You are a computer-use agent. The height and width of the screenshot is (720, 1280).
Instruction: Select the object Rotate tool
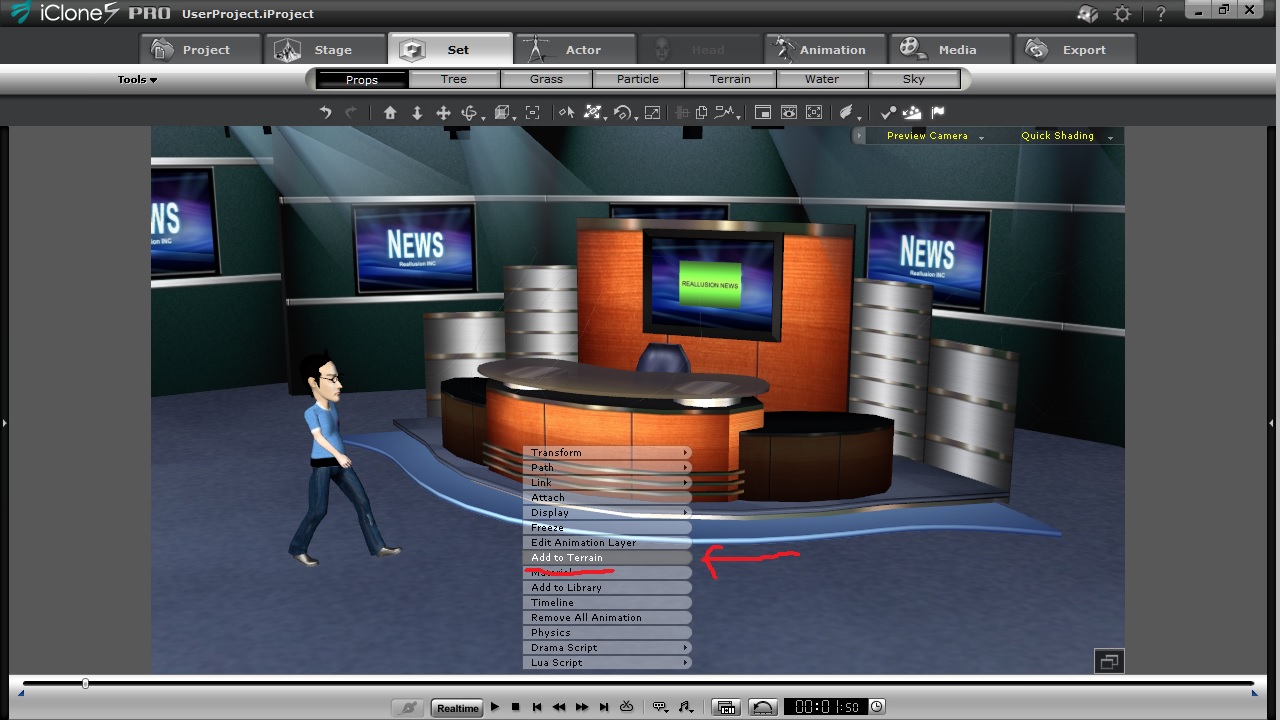click(x=623, y=112)
